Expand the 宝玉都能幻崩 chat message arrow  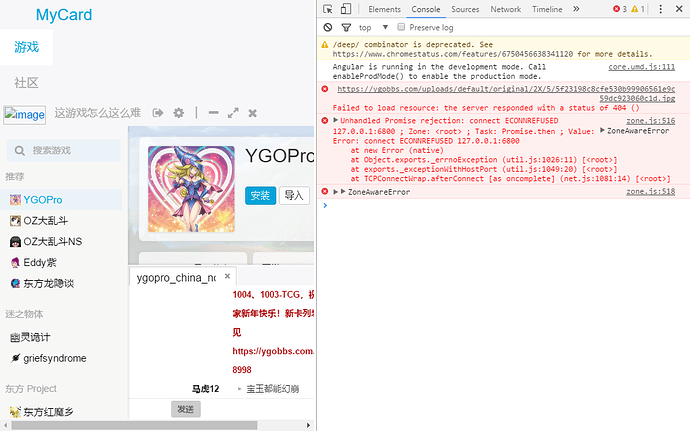tap(239, 389)
